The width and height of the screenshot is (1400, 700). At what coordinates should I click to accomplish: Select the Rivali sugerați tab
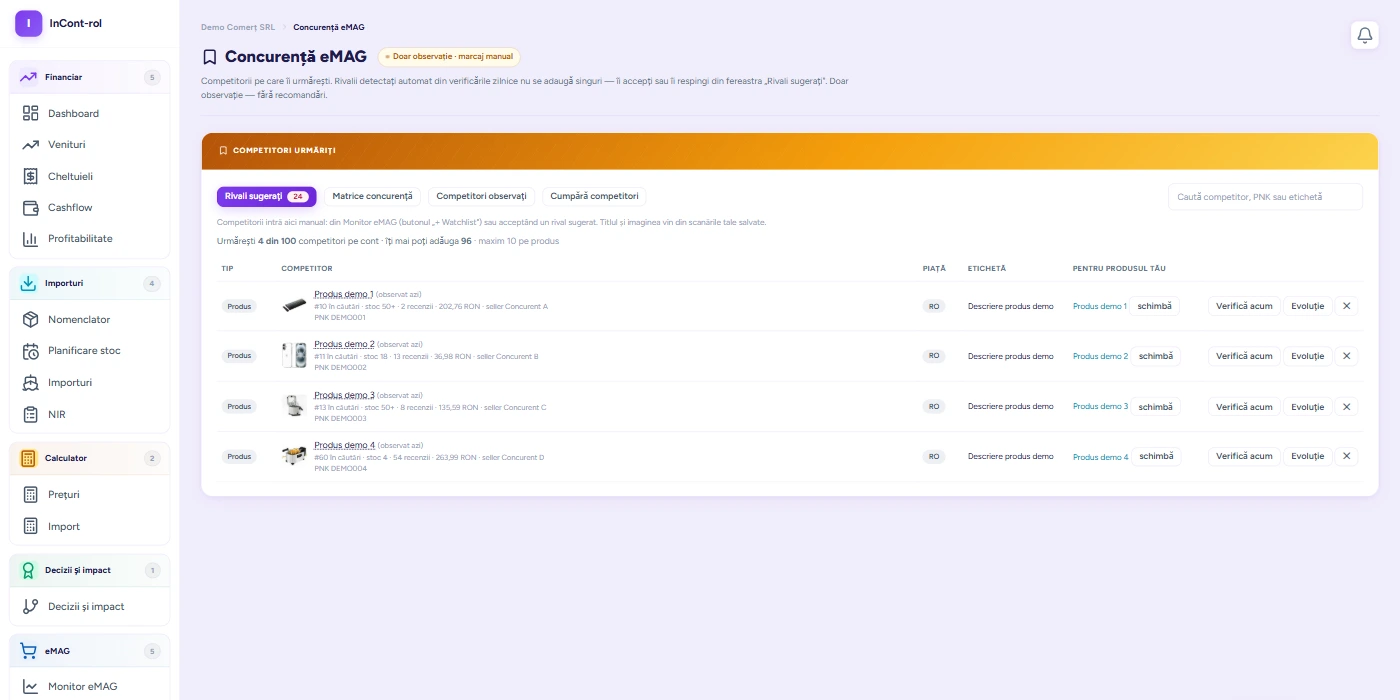[266, 196]
